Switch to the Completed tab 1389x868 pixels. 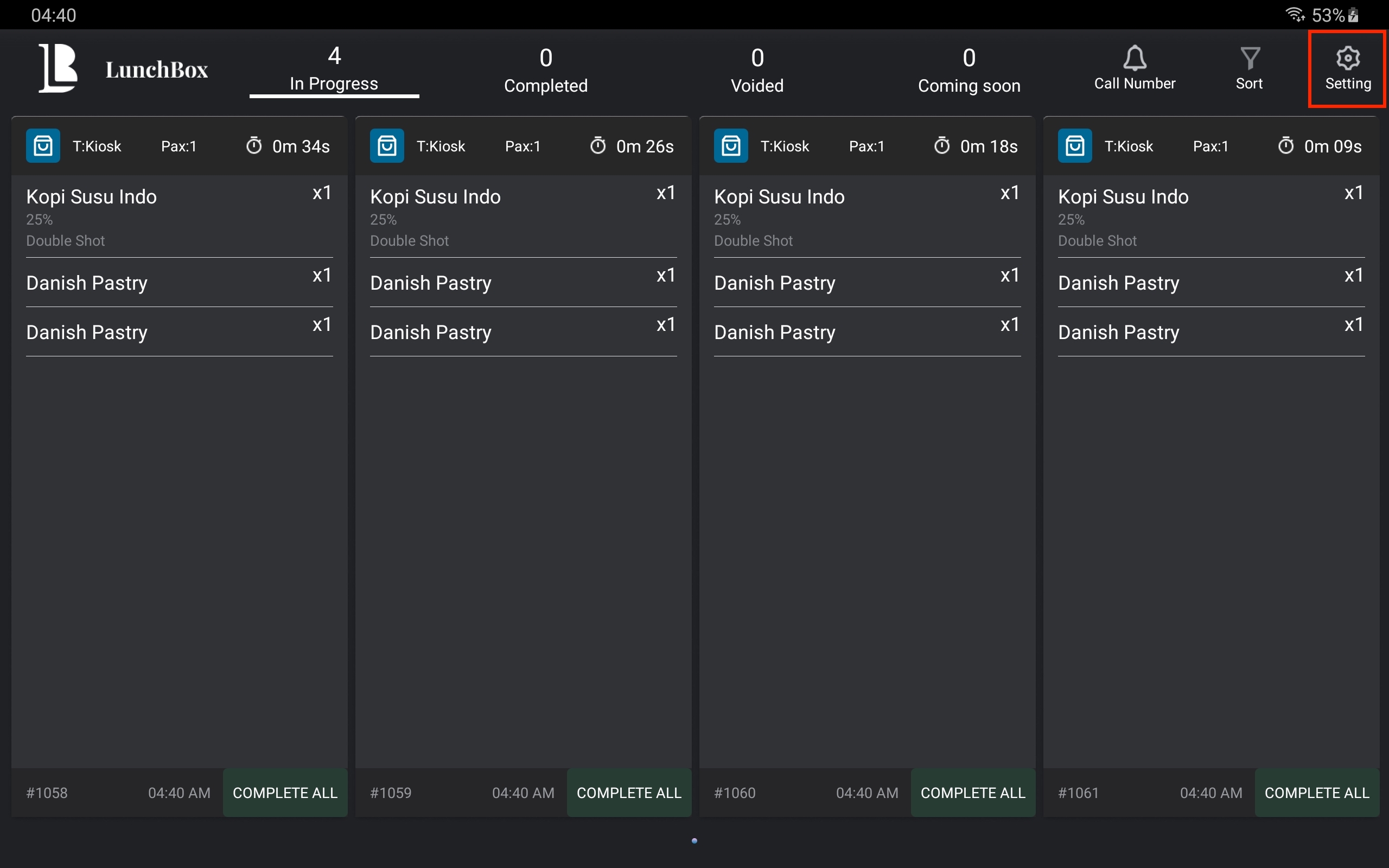pyautogui.click(x=545, y=70)
